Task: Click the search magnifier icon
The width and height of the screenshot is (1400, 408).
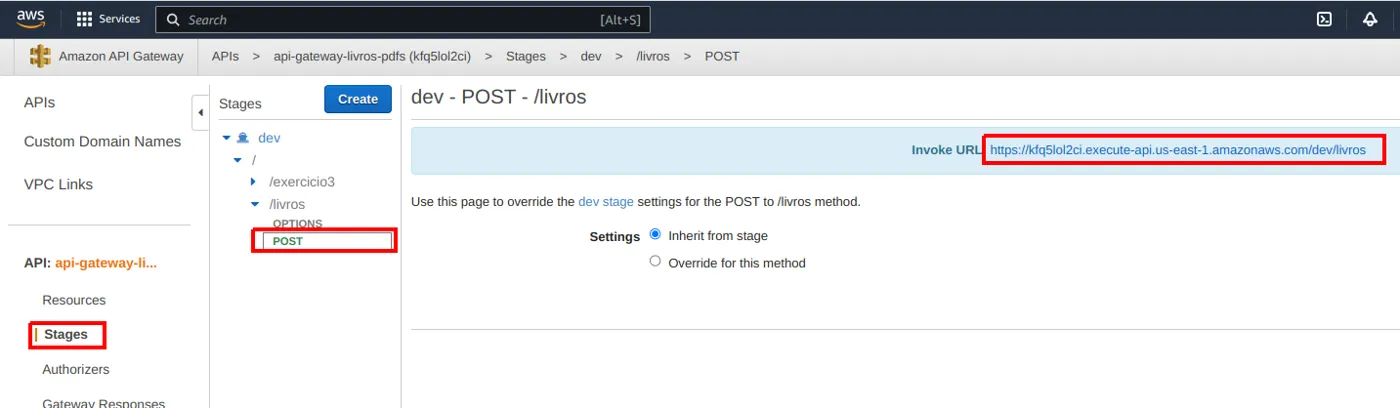Action: [174, 19]
